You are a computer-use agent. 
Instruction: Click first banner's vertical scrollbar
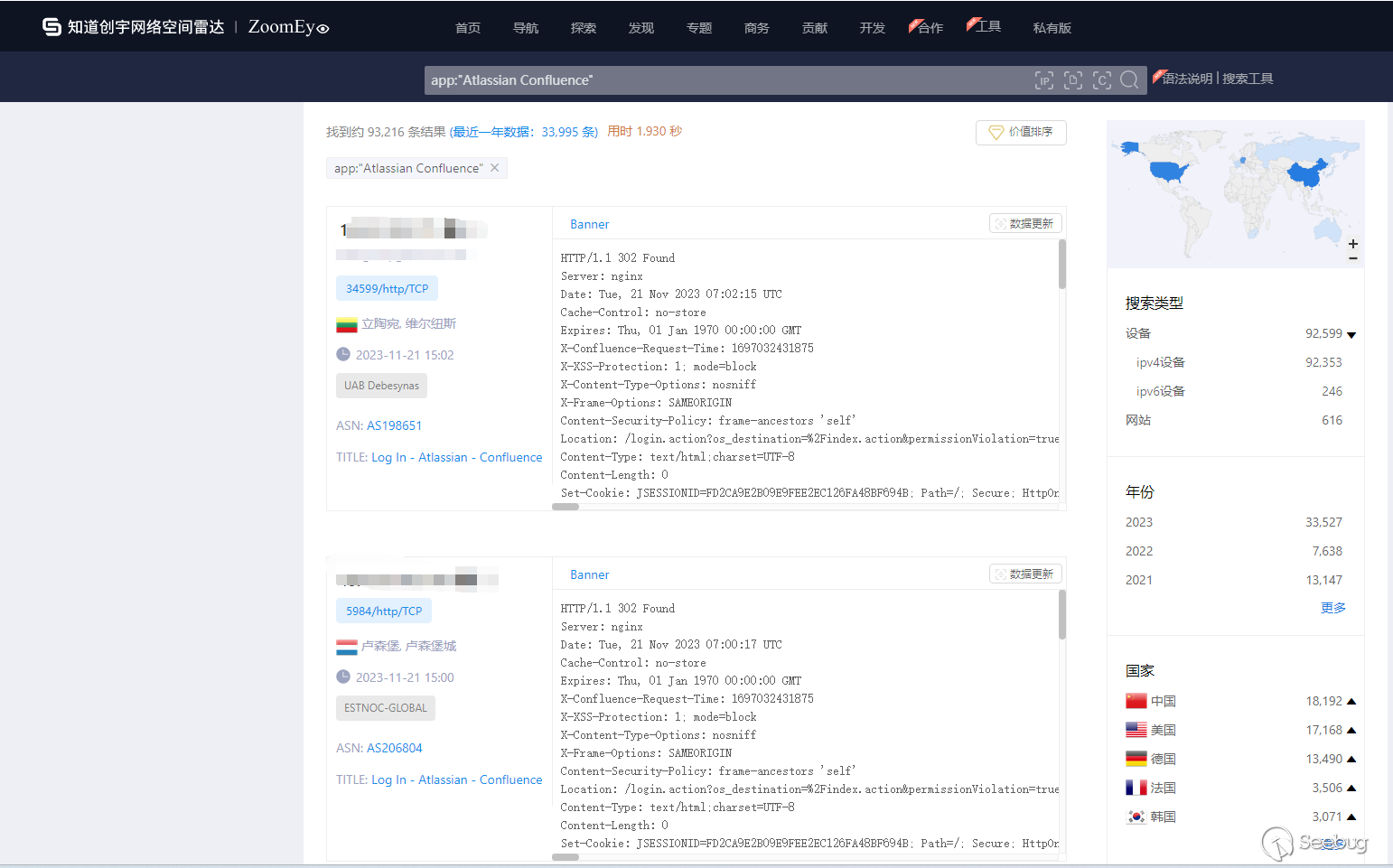[x=1062, y=265]
